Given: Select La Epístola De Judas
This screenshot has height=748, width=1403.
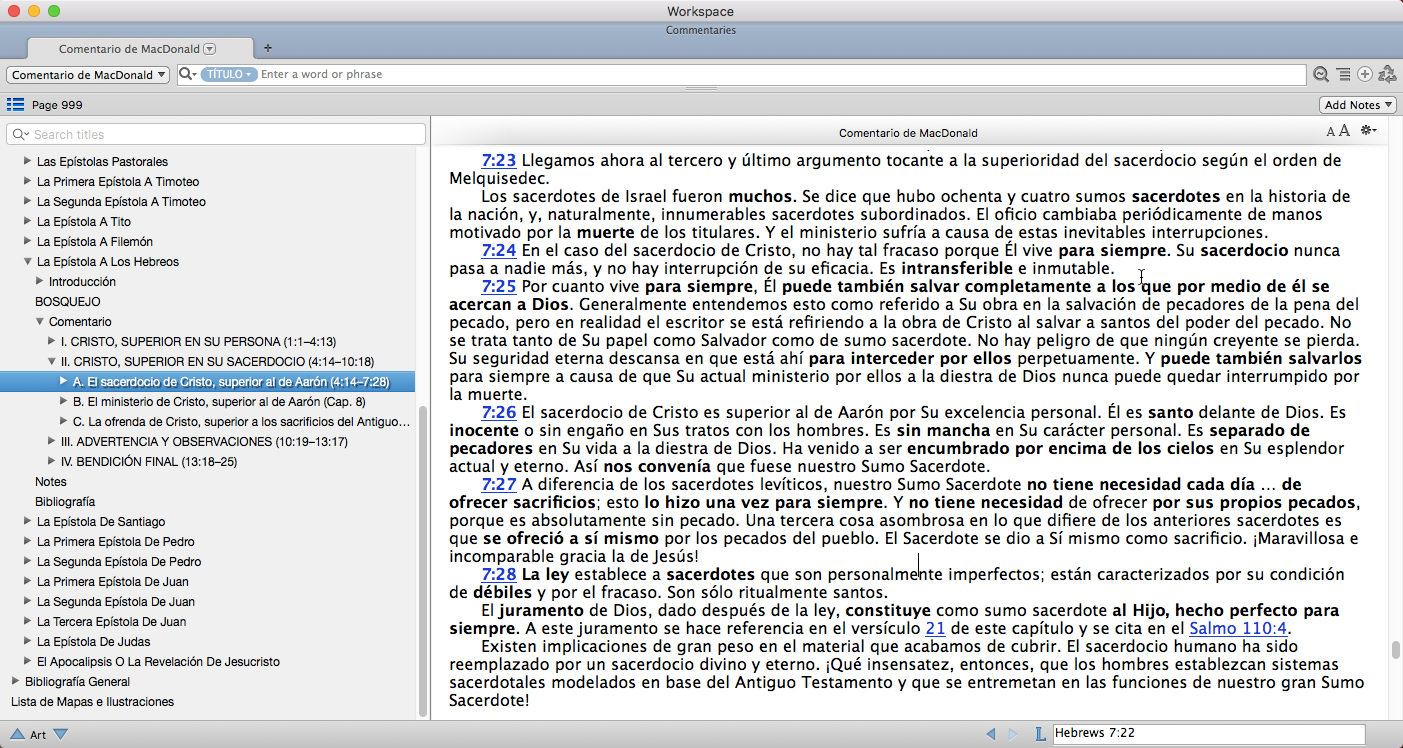Looking at the screenshot, I should coord(94,641).
